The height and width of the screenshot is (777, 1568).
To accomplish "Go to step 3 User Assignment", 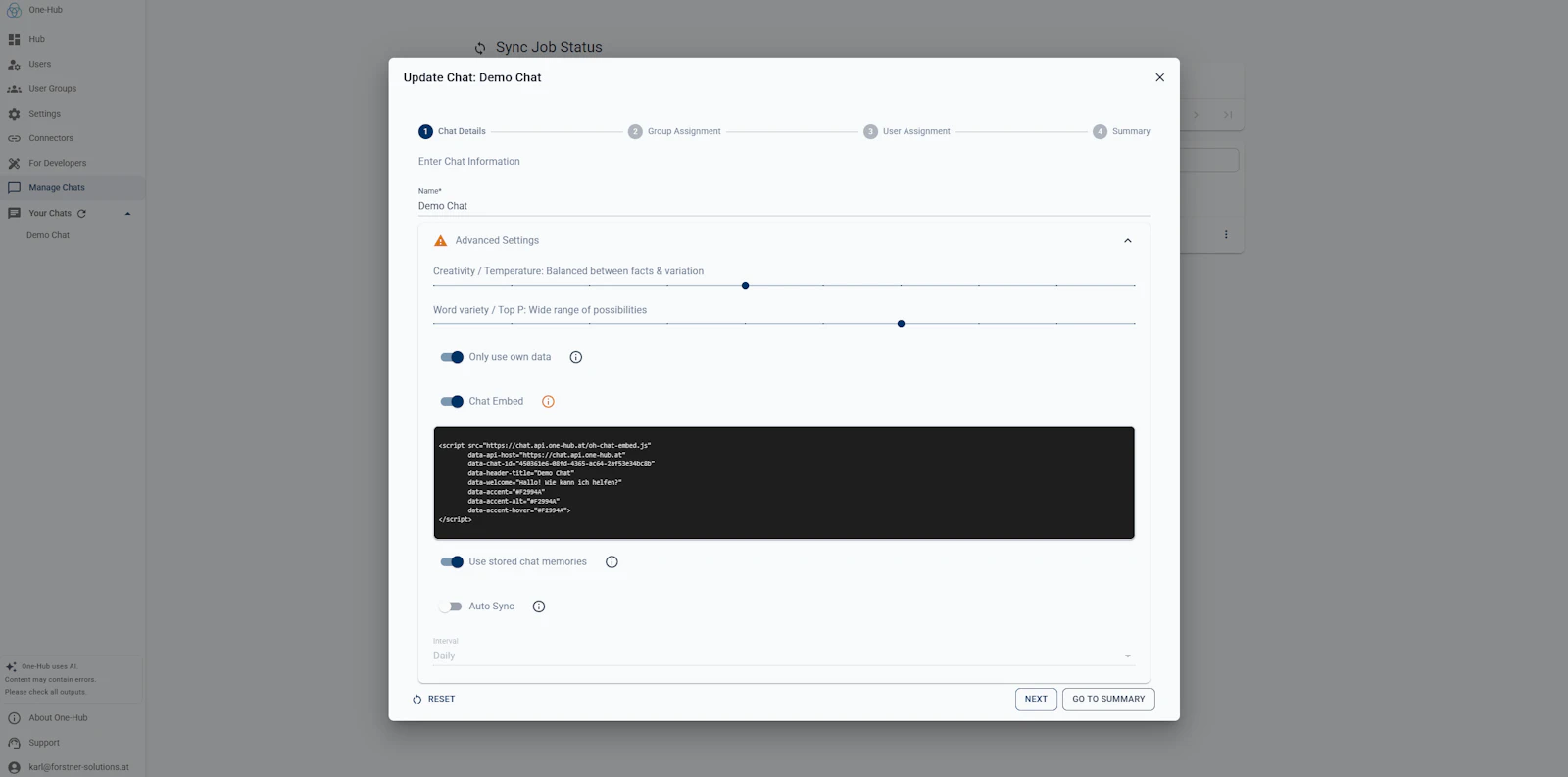I will (906, 131).
